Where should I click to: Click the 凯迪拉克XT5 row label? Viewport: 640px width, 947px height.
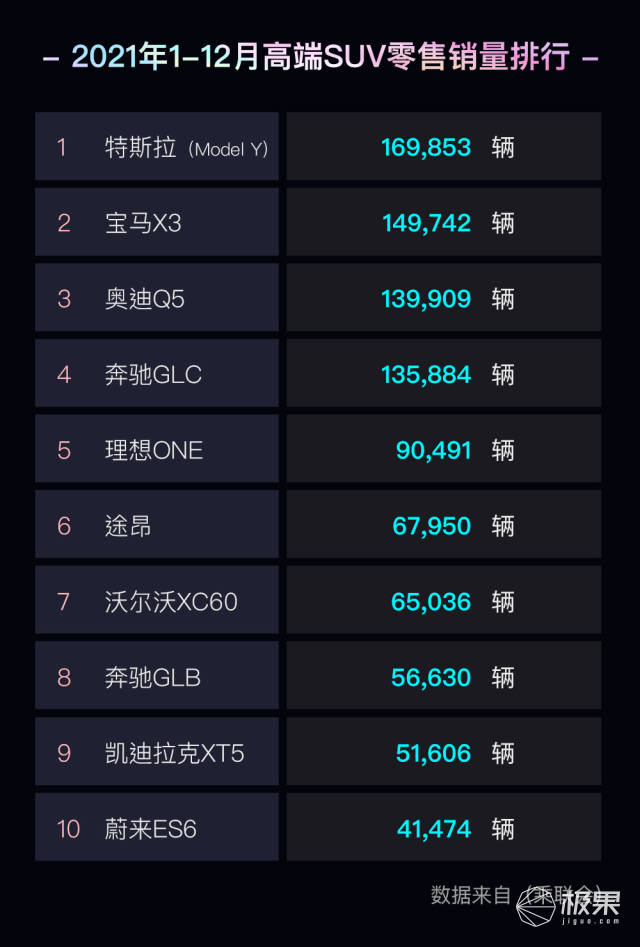(x=174, y=753)
